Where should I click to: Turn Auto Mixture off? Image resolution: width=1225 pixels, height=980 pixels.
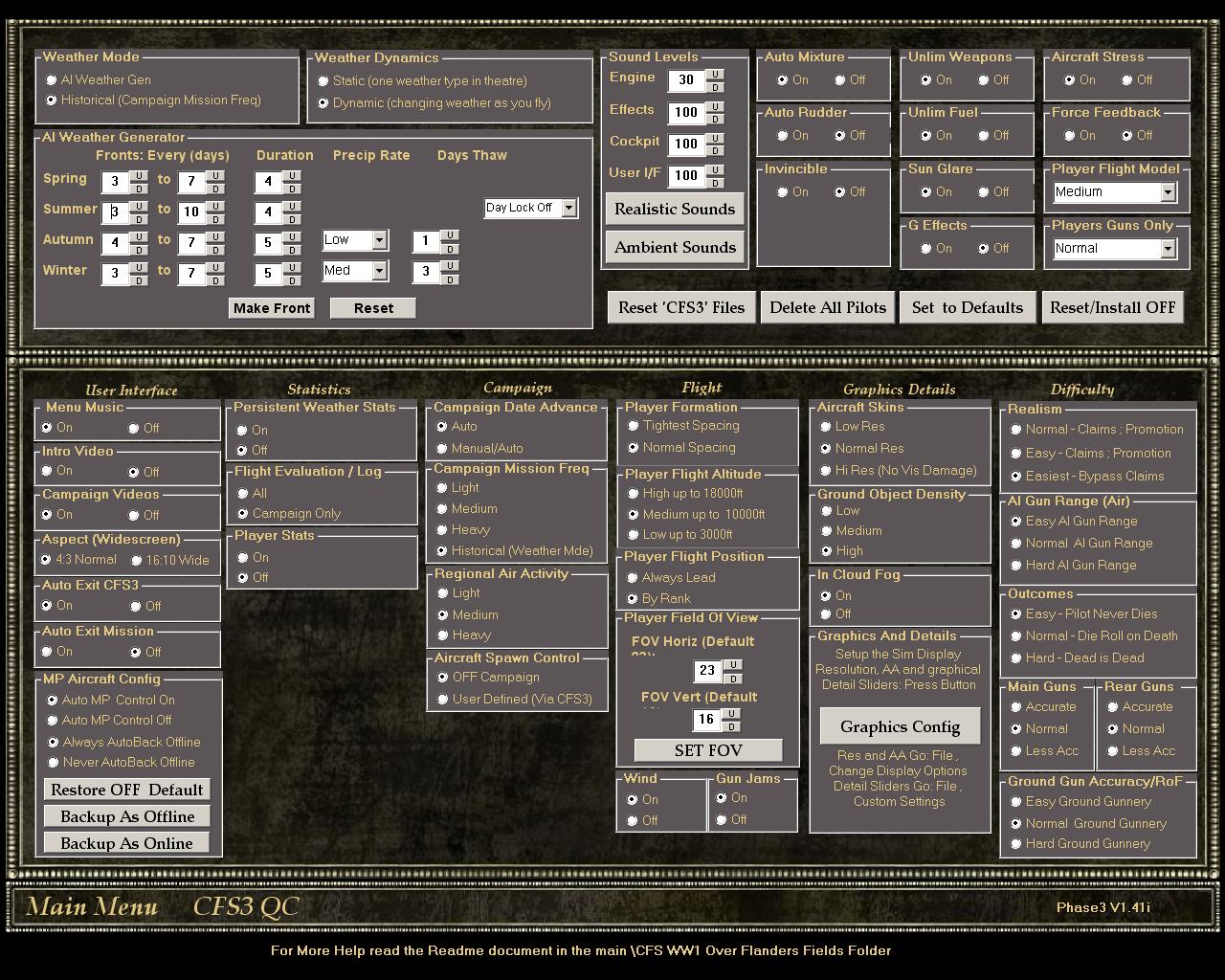tap(839, 80)
